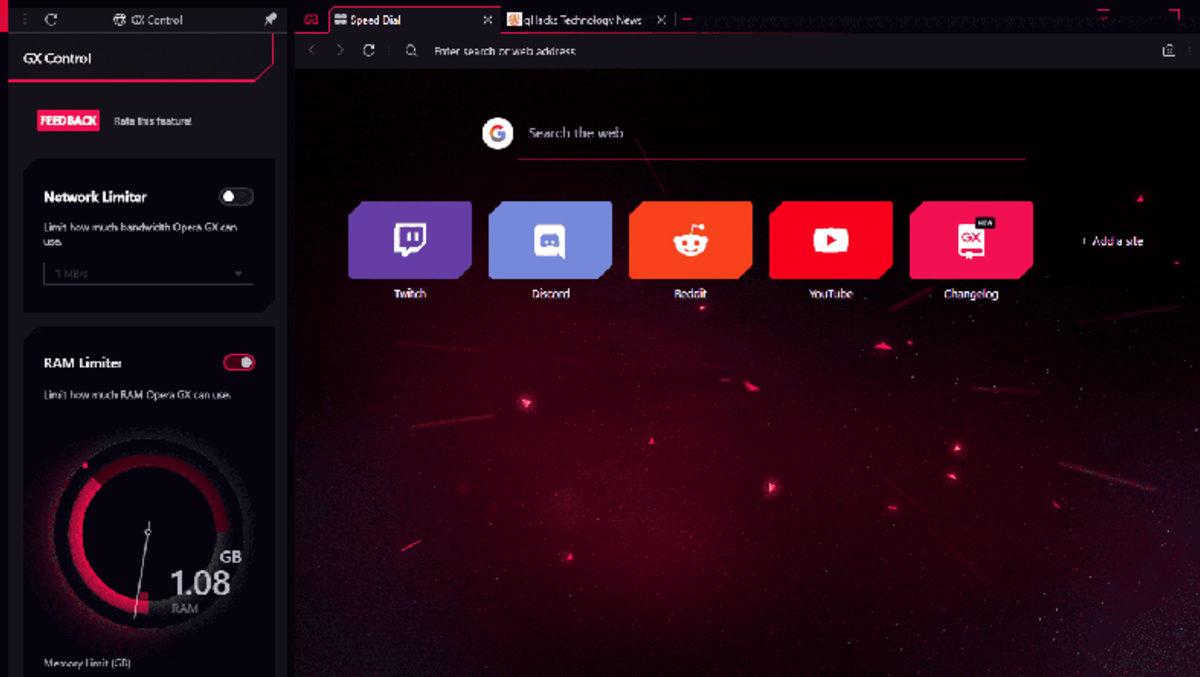Click the Google search engine icon

[497, 133]
